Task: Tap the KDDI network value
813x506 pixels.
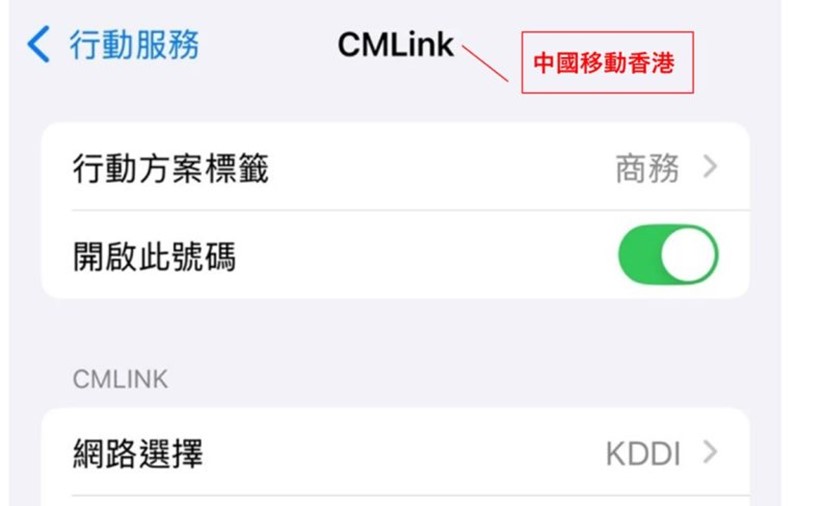Action: click(643, 454)
